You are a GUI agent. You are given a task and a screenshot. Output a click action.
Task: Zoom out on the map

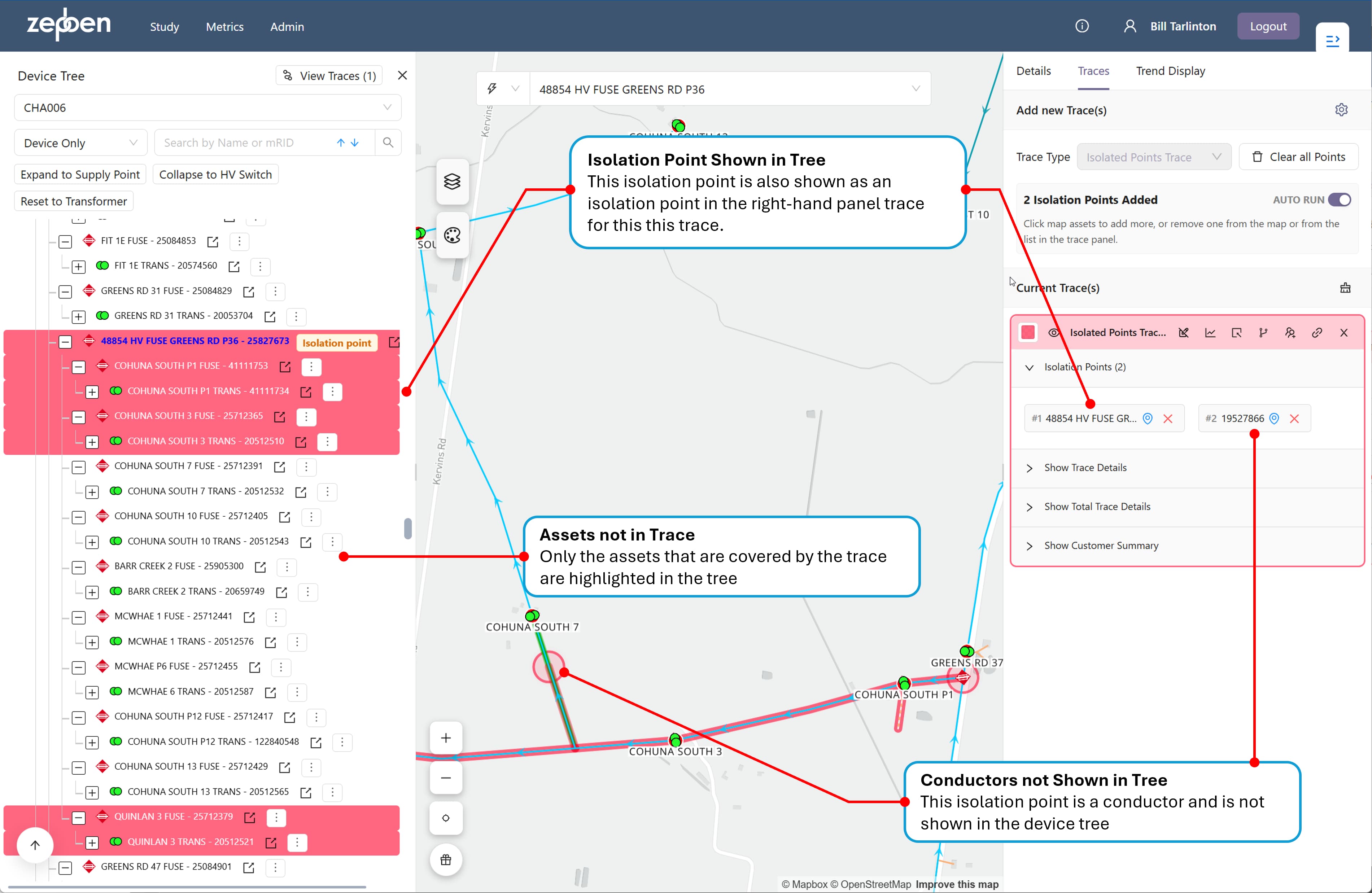tap(446, 778)
